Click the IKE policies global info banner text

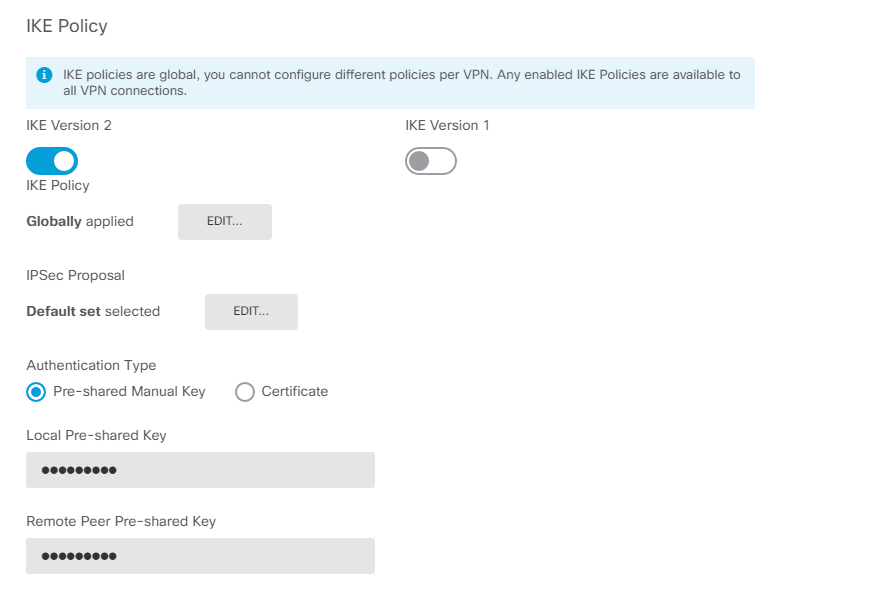[401, 83]
